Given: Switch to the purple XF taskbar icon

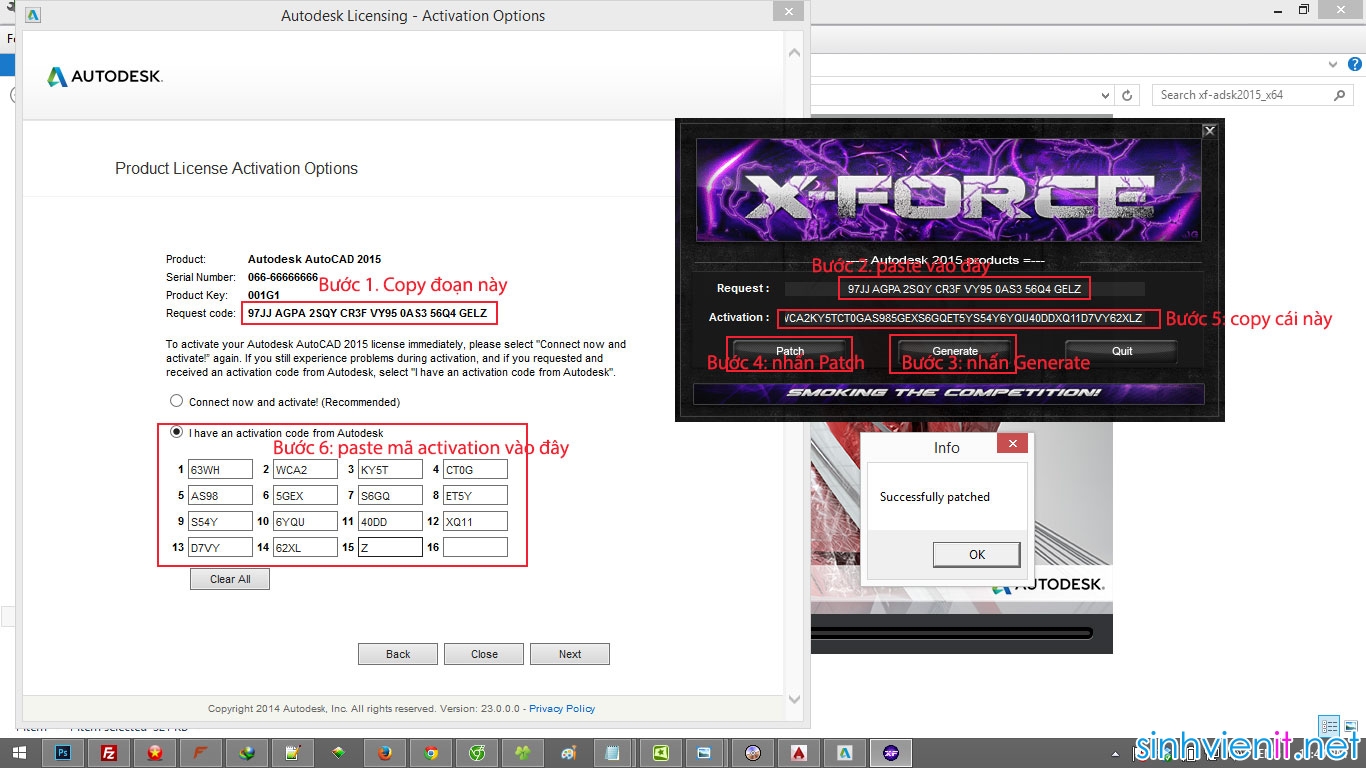Looking at the screenshot, I should (890, 753).
